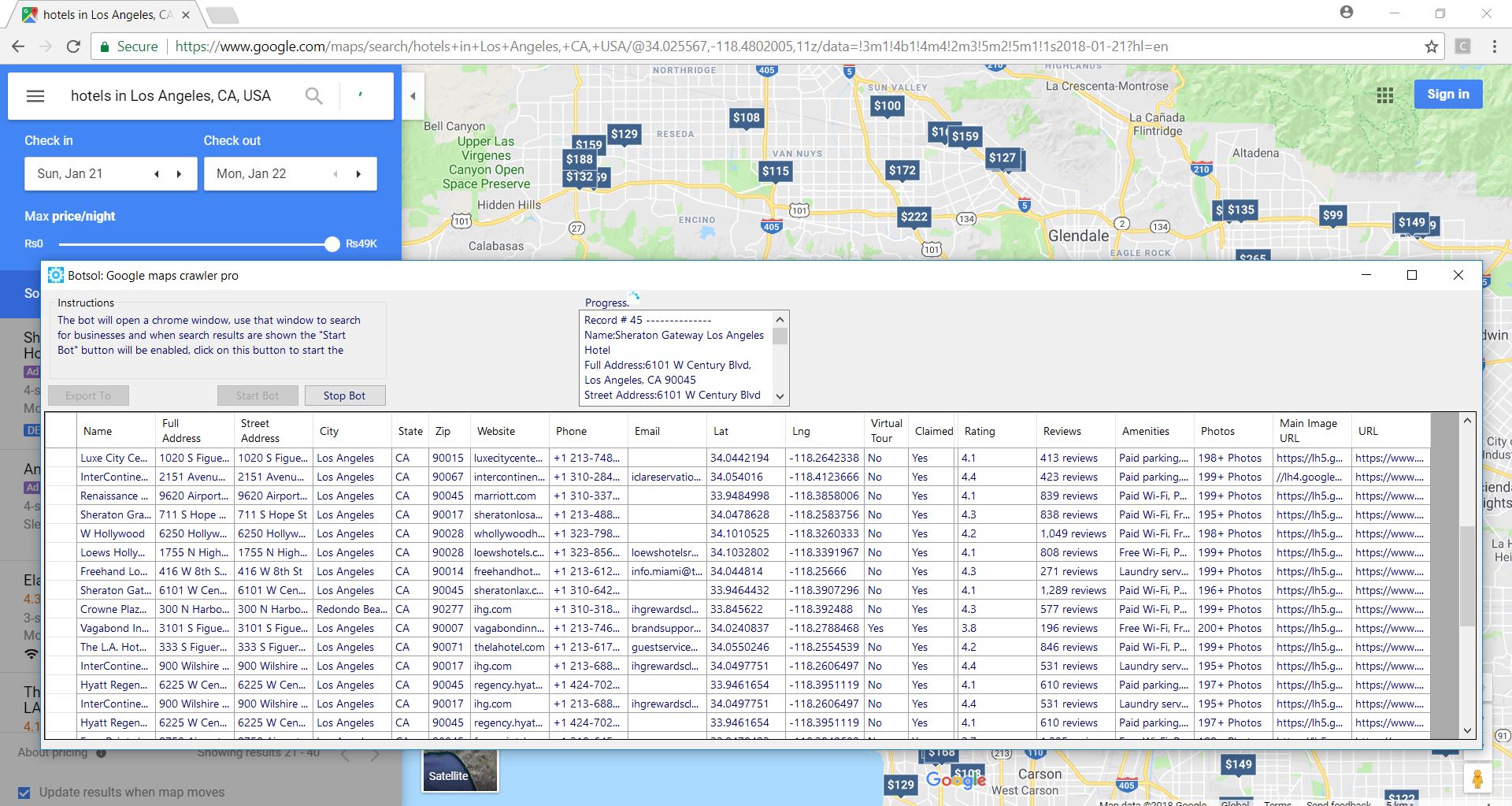This screenshot has width=1512, height=806.
Task: Click the 200+ Photos cell
Action: click(1233, 628)
